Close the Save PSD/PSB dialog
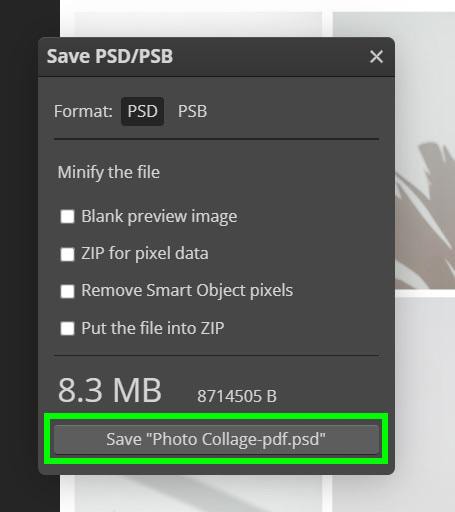This screenshot has width=455, height=512. [376, 56]
